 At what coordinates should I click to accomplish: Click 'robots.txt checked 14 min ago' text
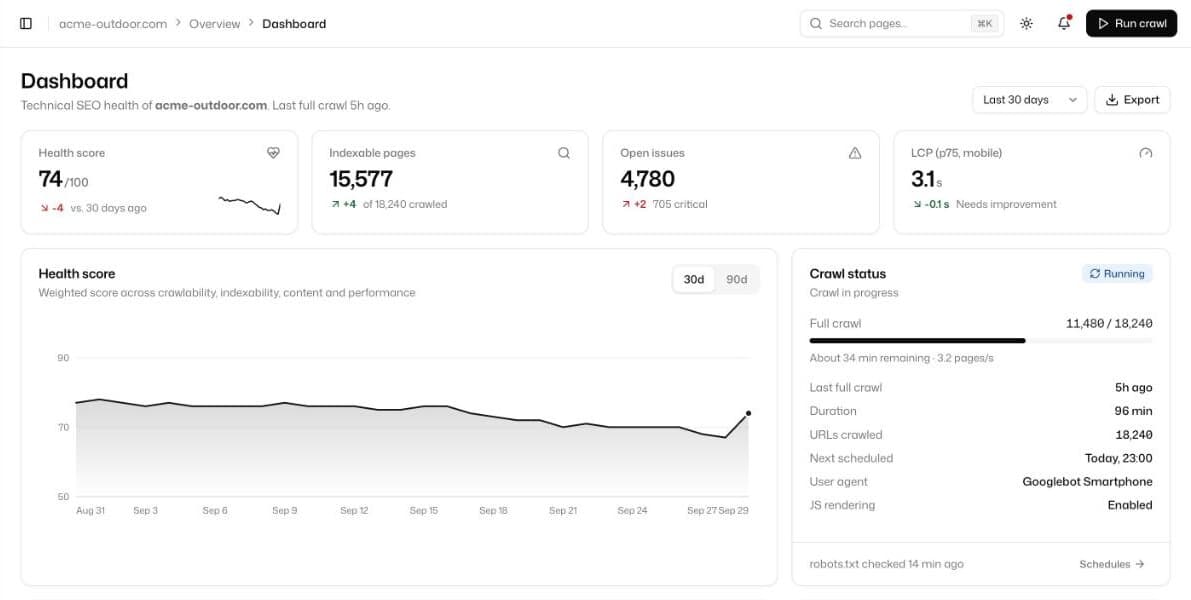[886, 564]
